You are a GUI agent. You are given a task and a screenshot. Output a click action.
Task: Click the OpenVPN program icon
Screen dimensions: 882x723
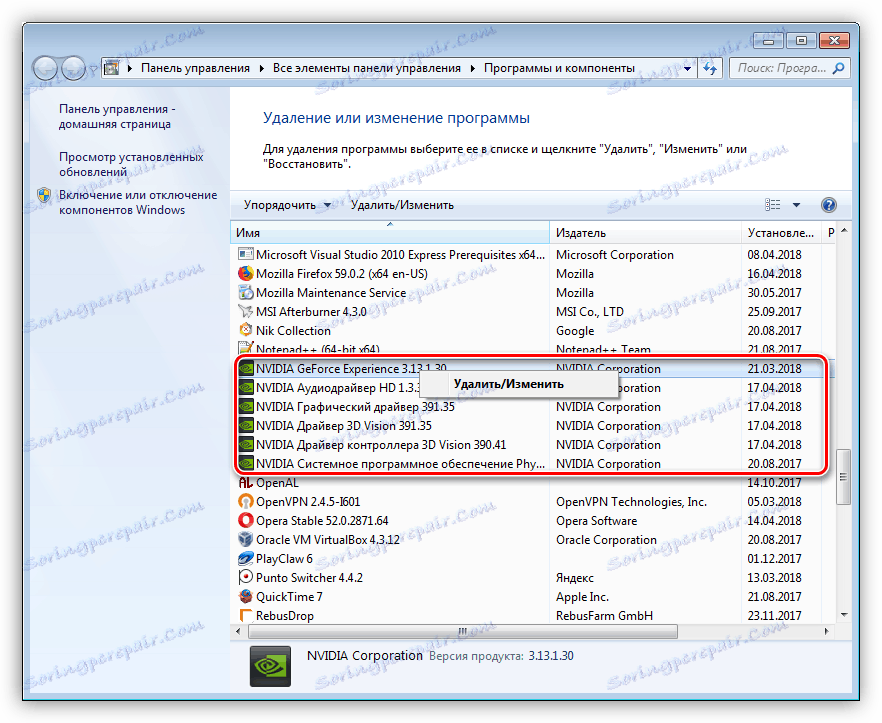coord(245,501)
